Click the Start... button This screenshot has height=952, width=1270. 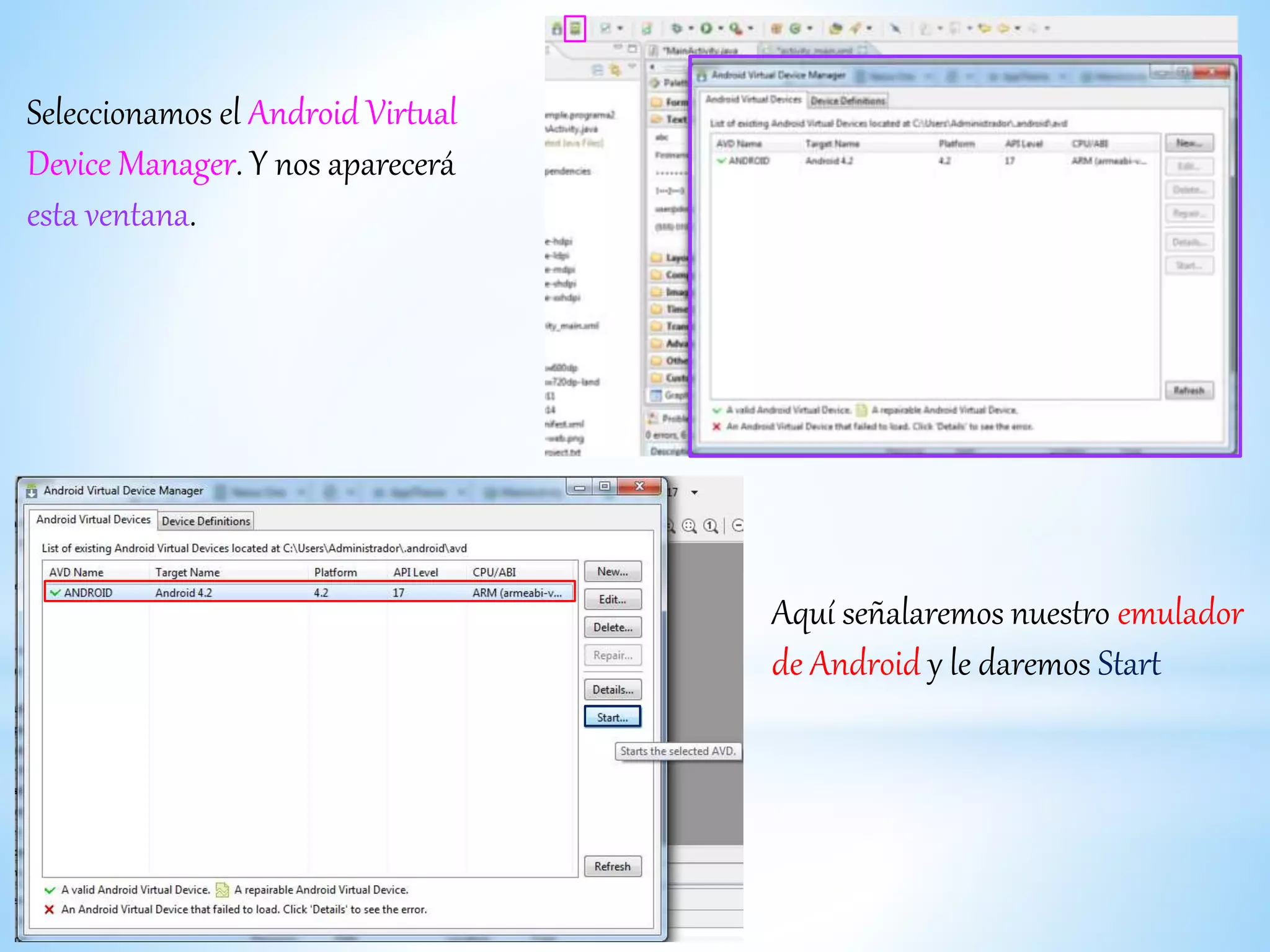(x=613, y=717)
